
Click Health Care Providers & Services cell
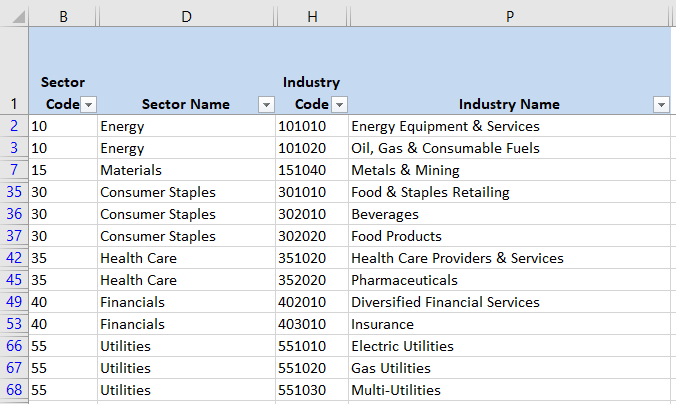pos(510,258)
